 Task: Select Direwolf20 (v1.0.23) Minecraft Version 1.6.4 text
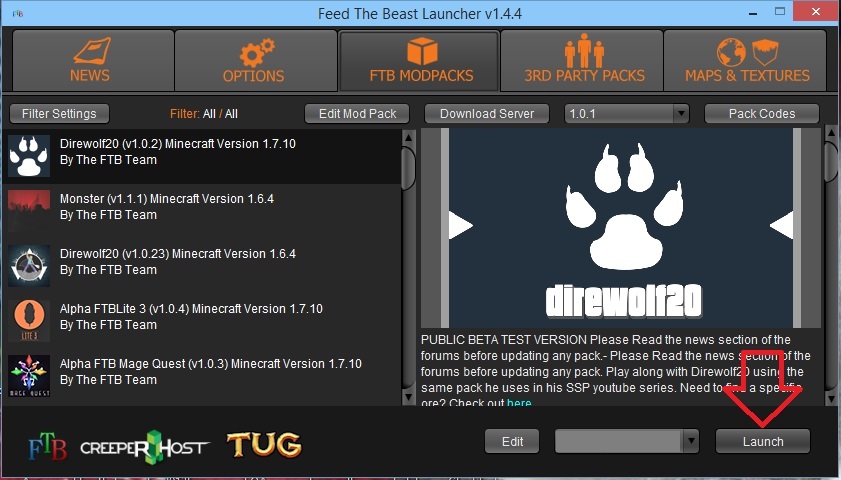[x=178, y=254]
